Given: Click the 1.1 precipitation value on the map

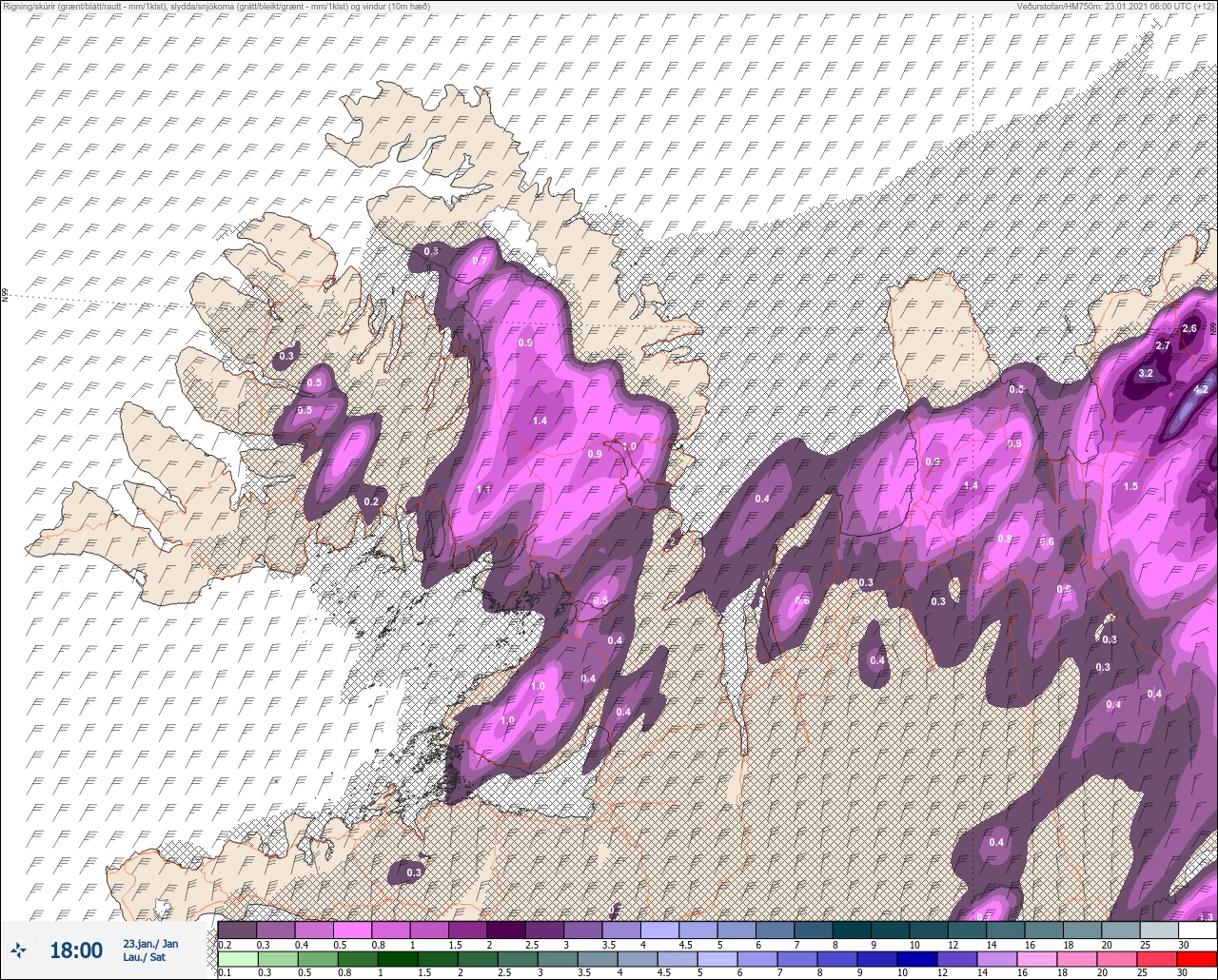Looking at the screenshot, I should tap(483, 489).
